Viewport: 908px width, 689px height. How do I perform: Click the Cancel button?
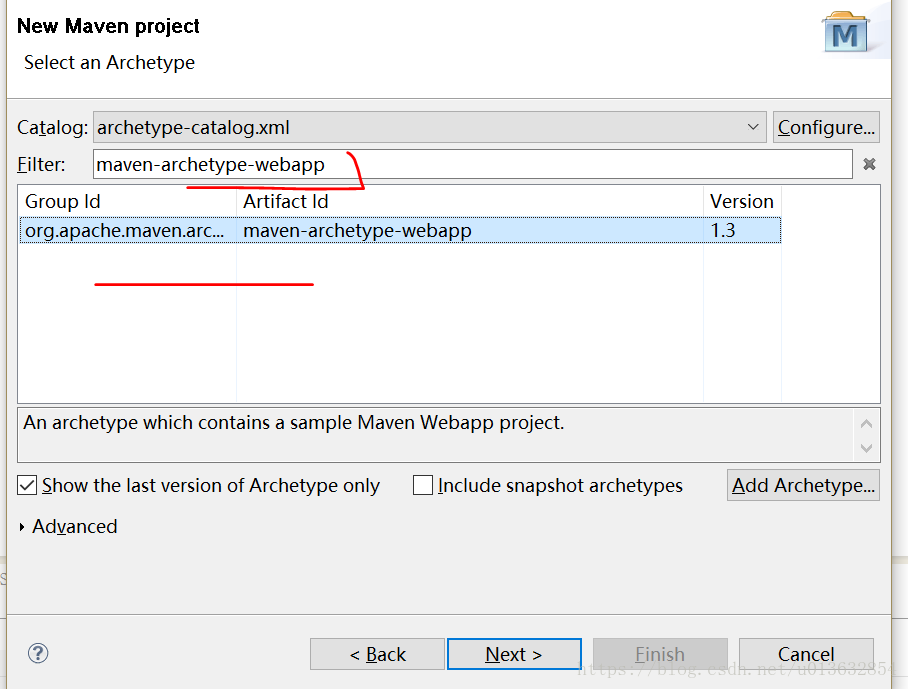click(806, 654)
